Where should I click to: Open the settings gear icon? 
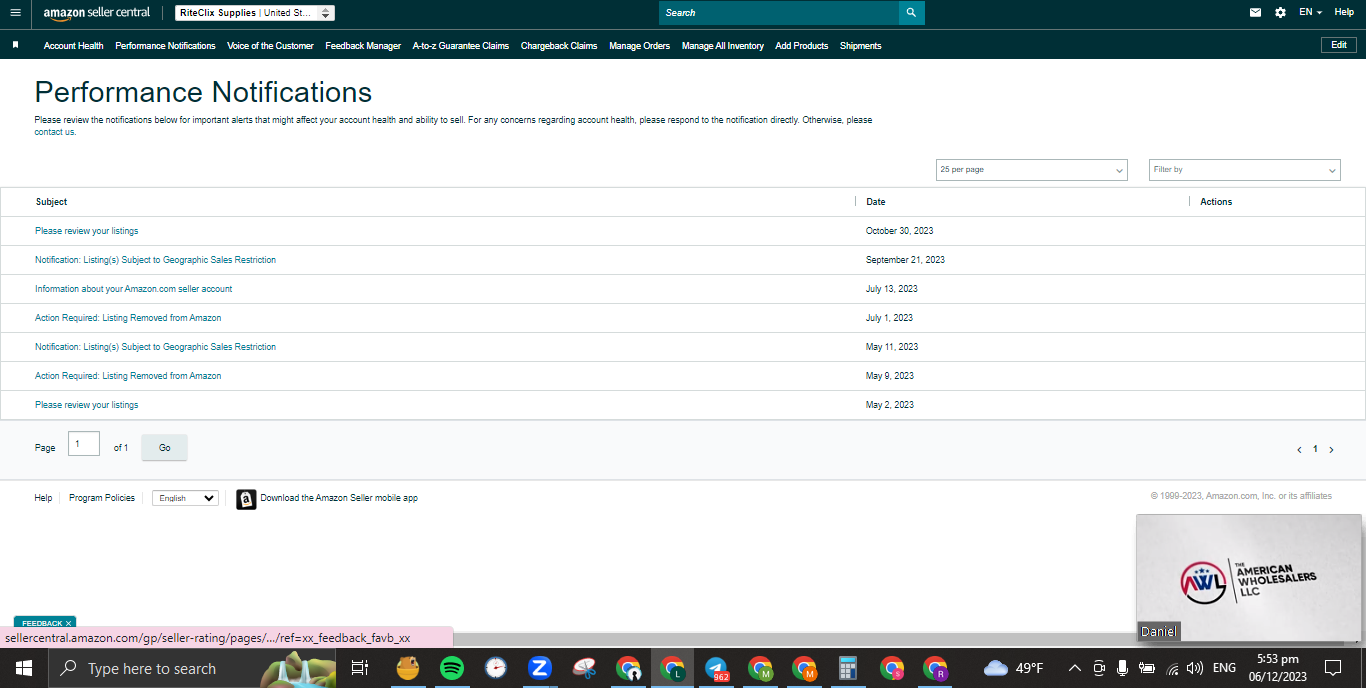1280,13
